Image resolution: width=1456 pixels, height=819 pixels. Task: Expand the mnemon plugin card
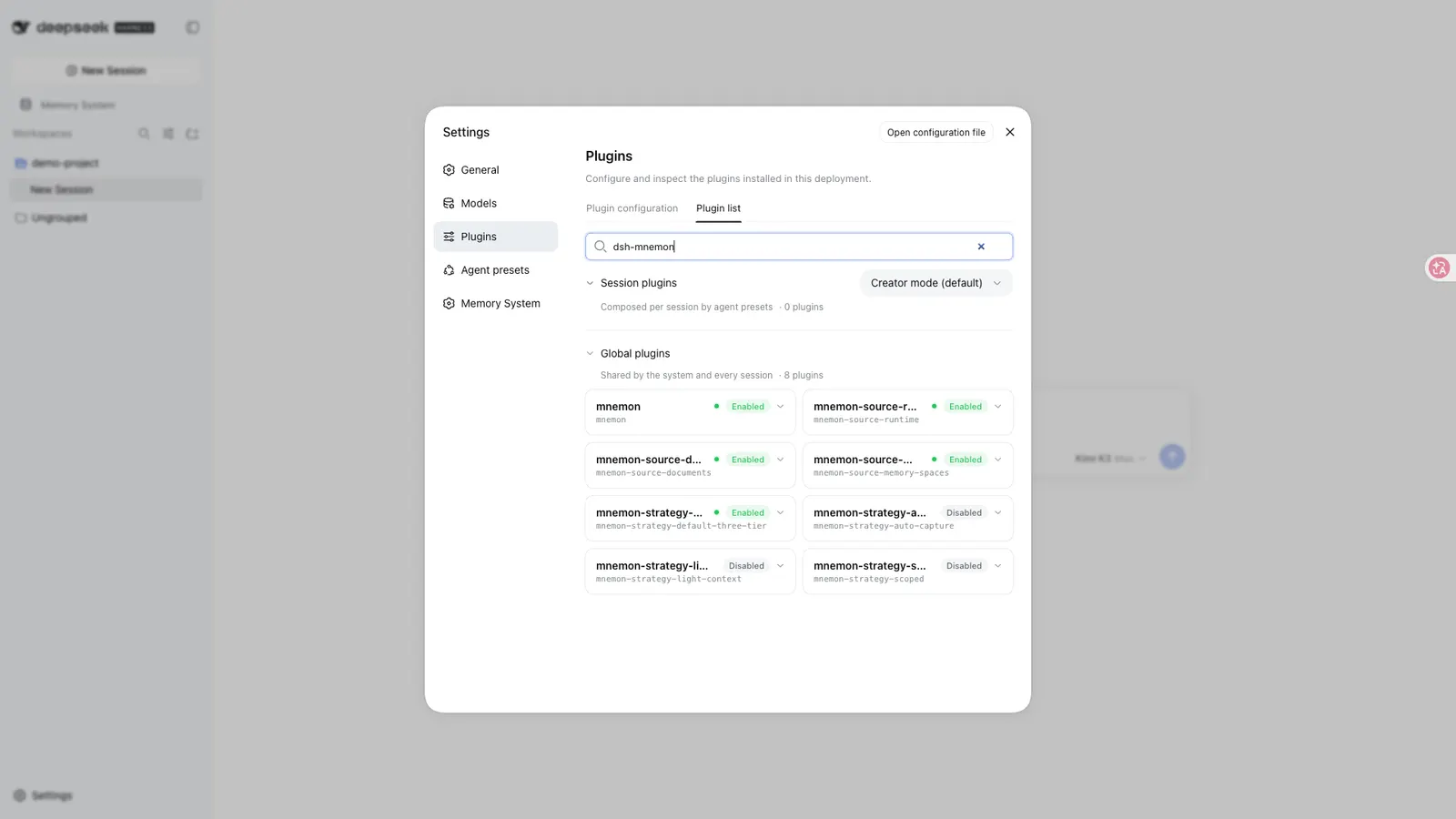pos(780,407)
